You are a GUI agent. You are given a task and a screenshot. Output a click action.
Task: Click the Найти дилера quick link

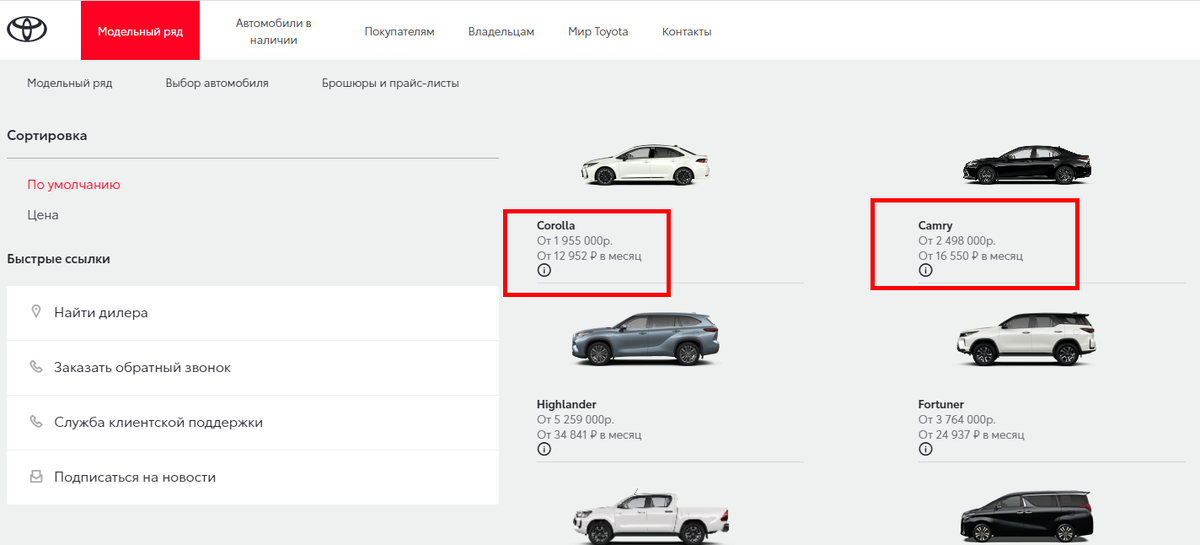pyautogui.click(x=252, y=313)
